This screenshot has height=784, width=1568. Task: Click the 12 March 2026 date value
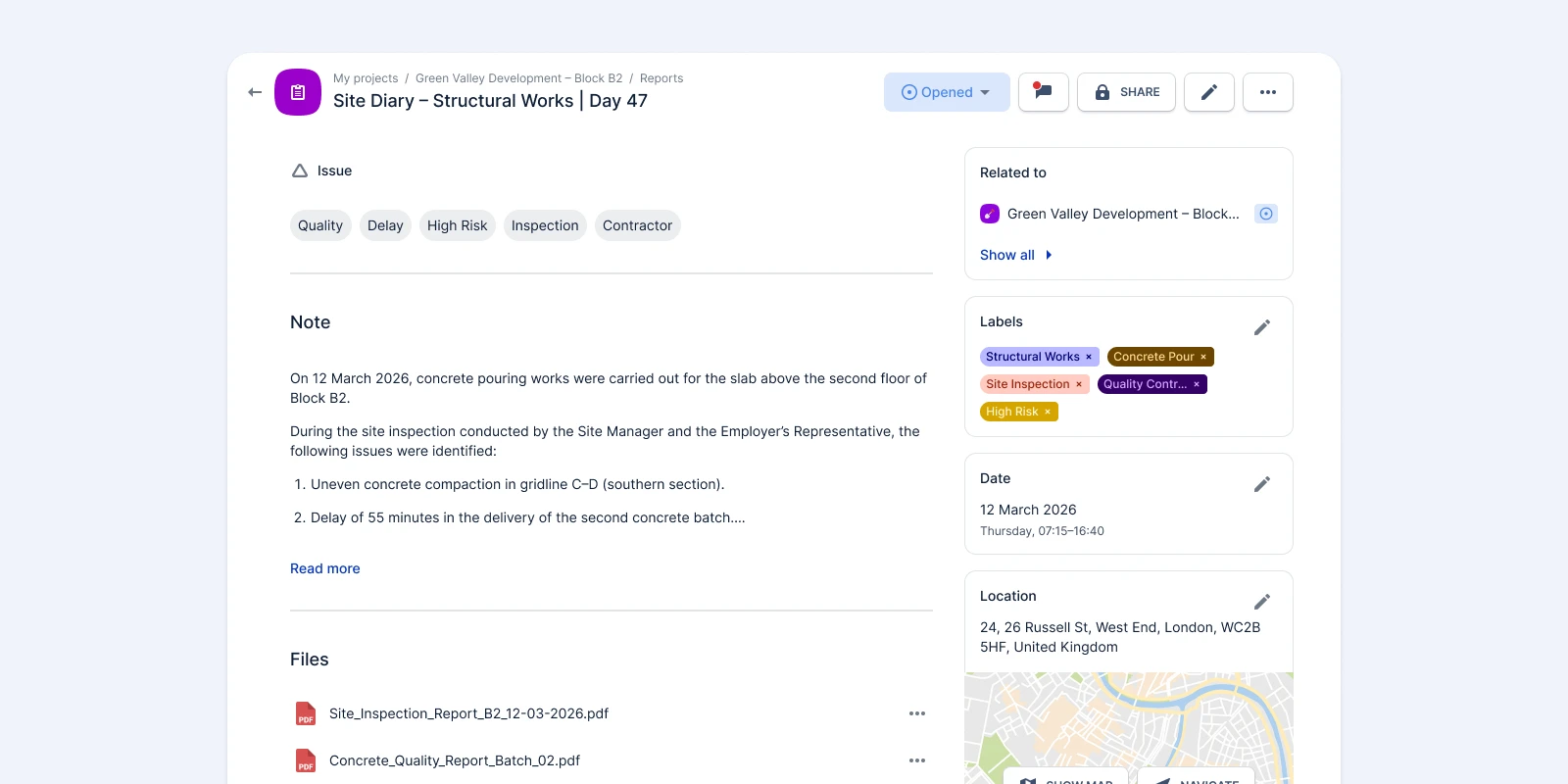click(1028, 510)
